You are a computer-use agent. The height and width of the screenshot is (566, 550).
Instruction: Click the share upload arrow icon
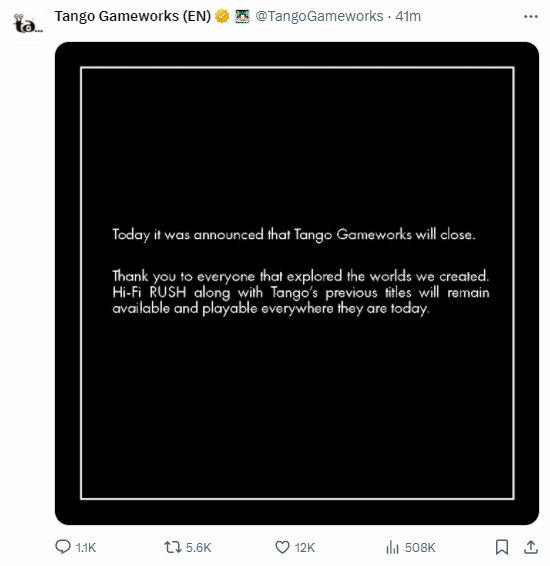coord(531,547)
